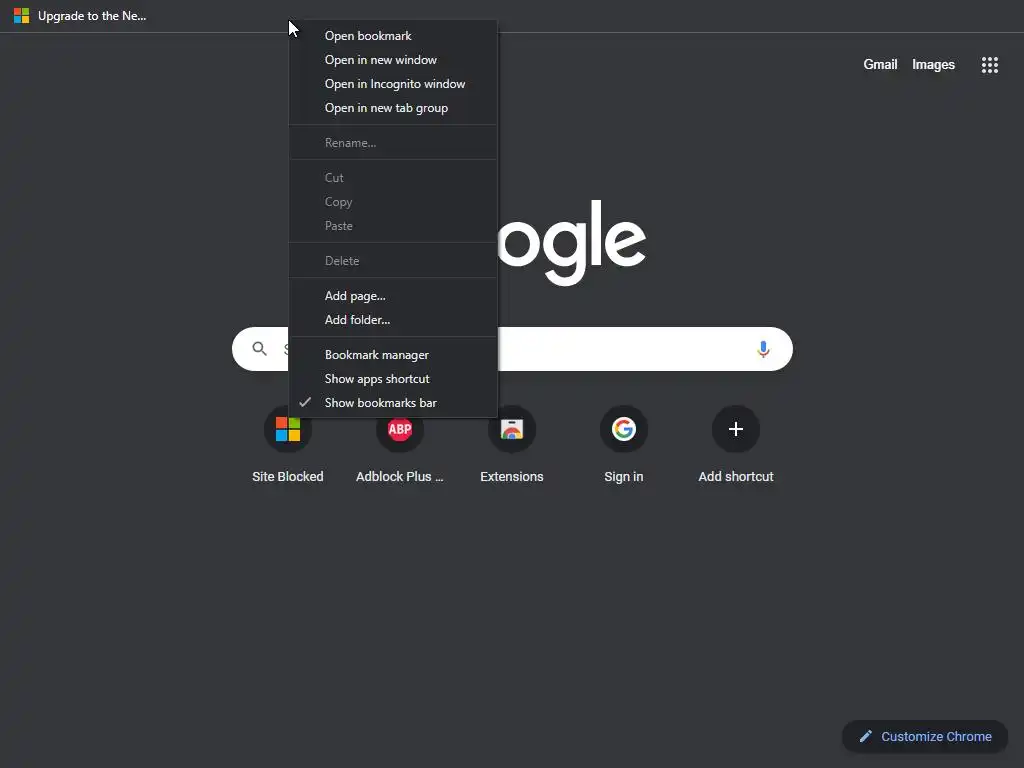Toggle Show apps shortcut option
The image size is (1024, 768).
point(393,379)
